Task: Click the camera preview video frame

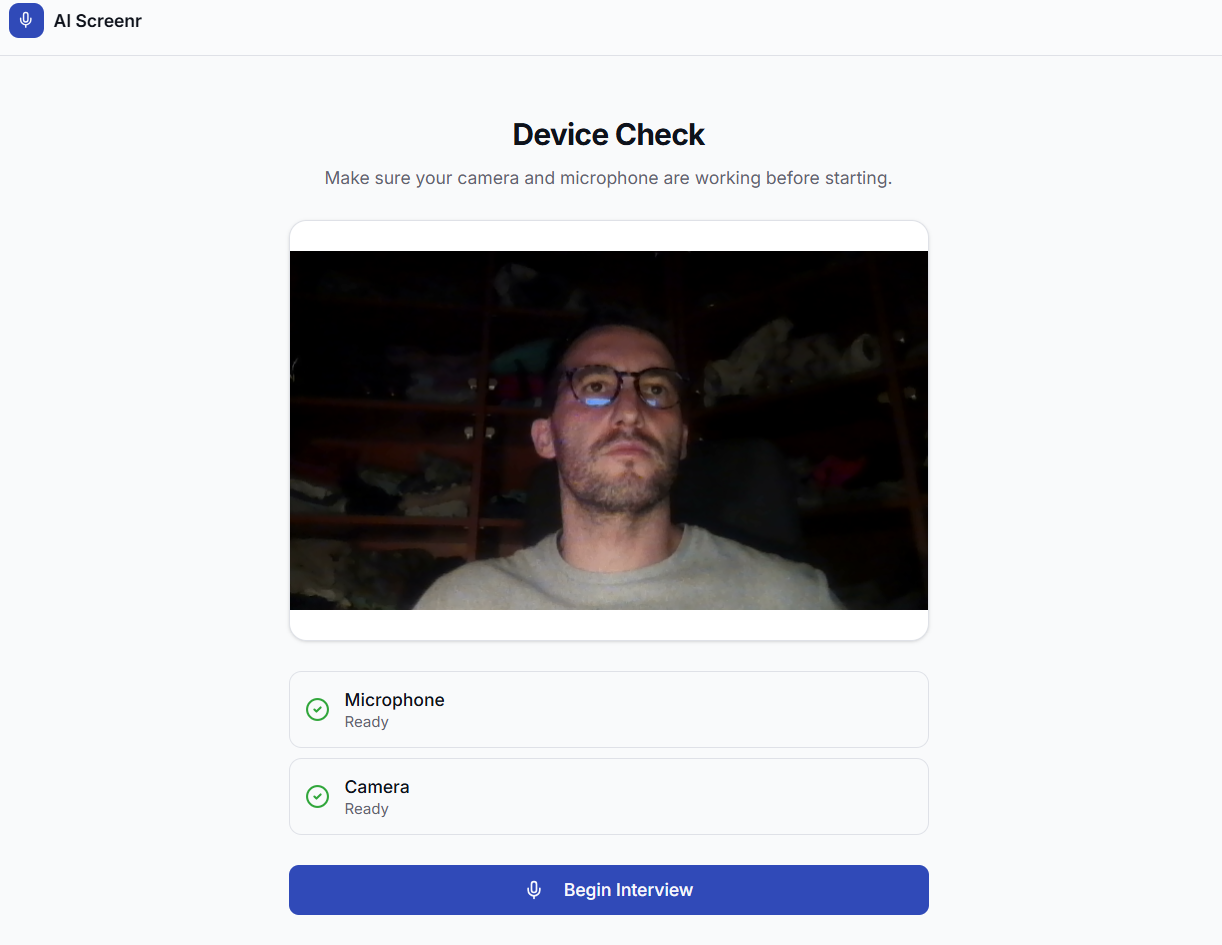Action: click(608, 430)
